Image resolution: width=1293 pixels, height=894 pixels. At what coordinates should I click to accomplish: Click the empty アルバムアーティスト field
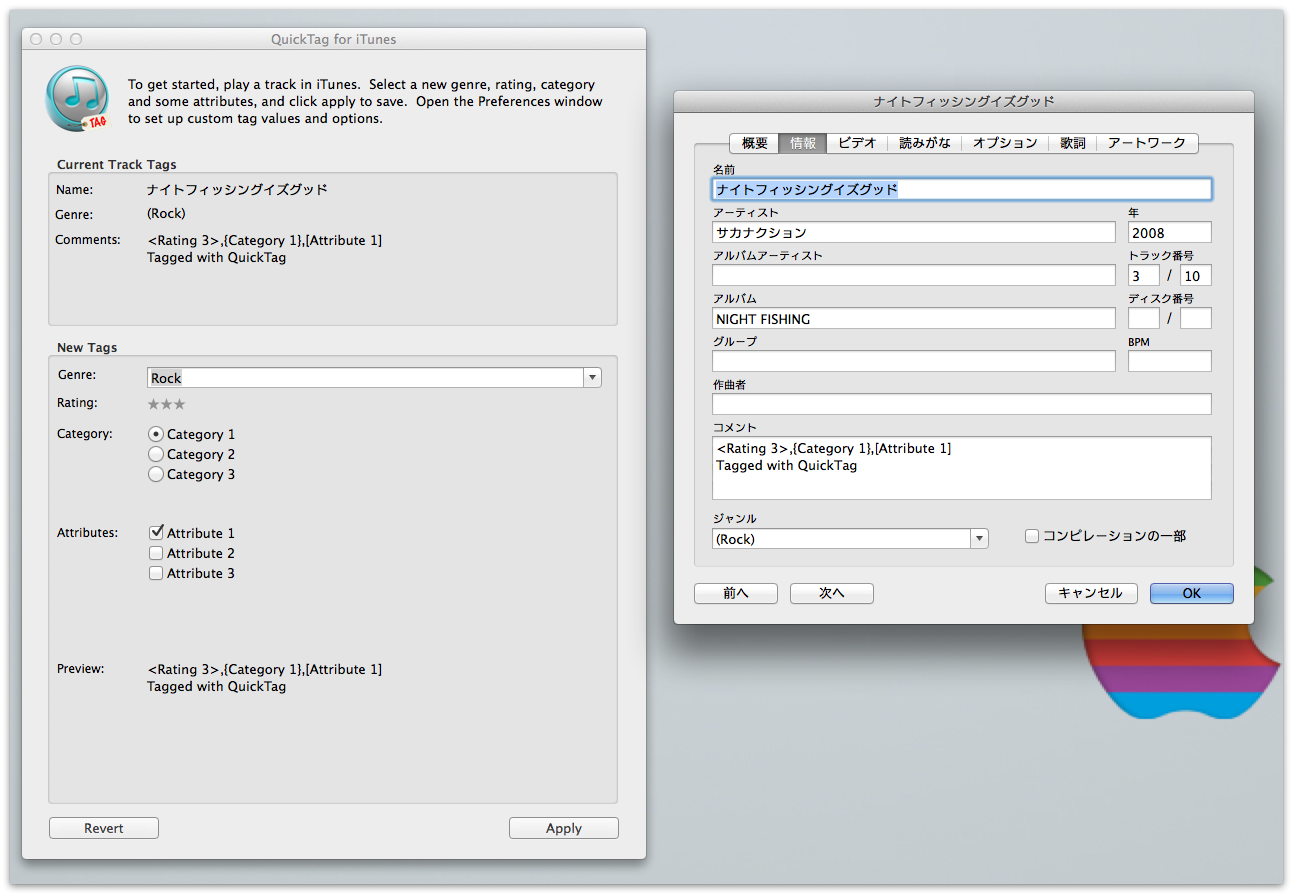[x=914, y=275]
